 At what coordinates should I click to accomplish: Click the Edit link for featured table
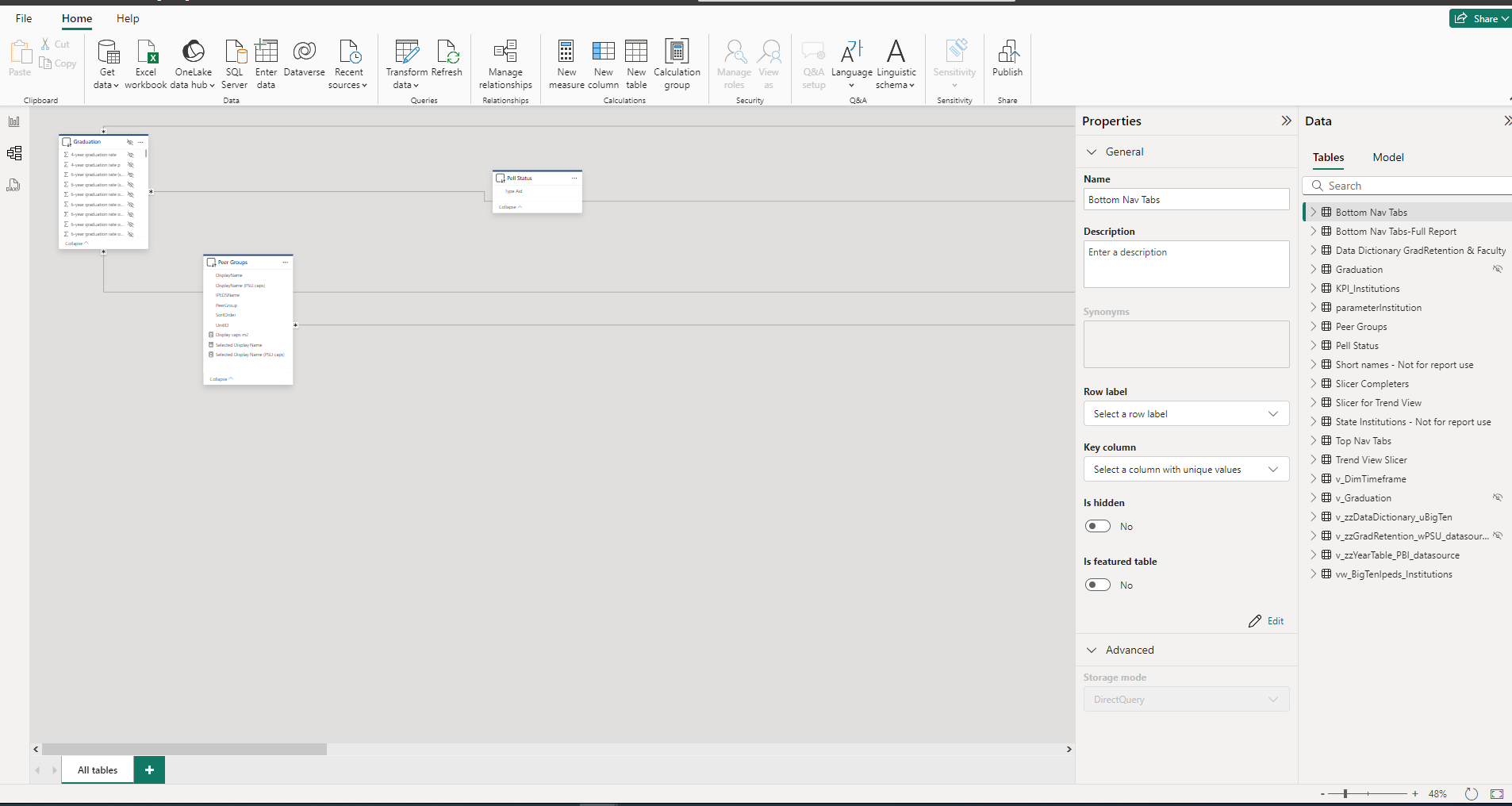(1267, 621)
